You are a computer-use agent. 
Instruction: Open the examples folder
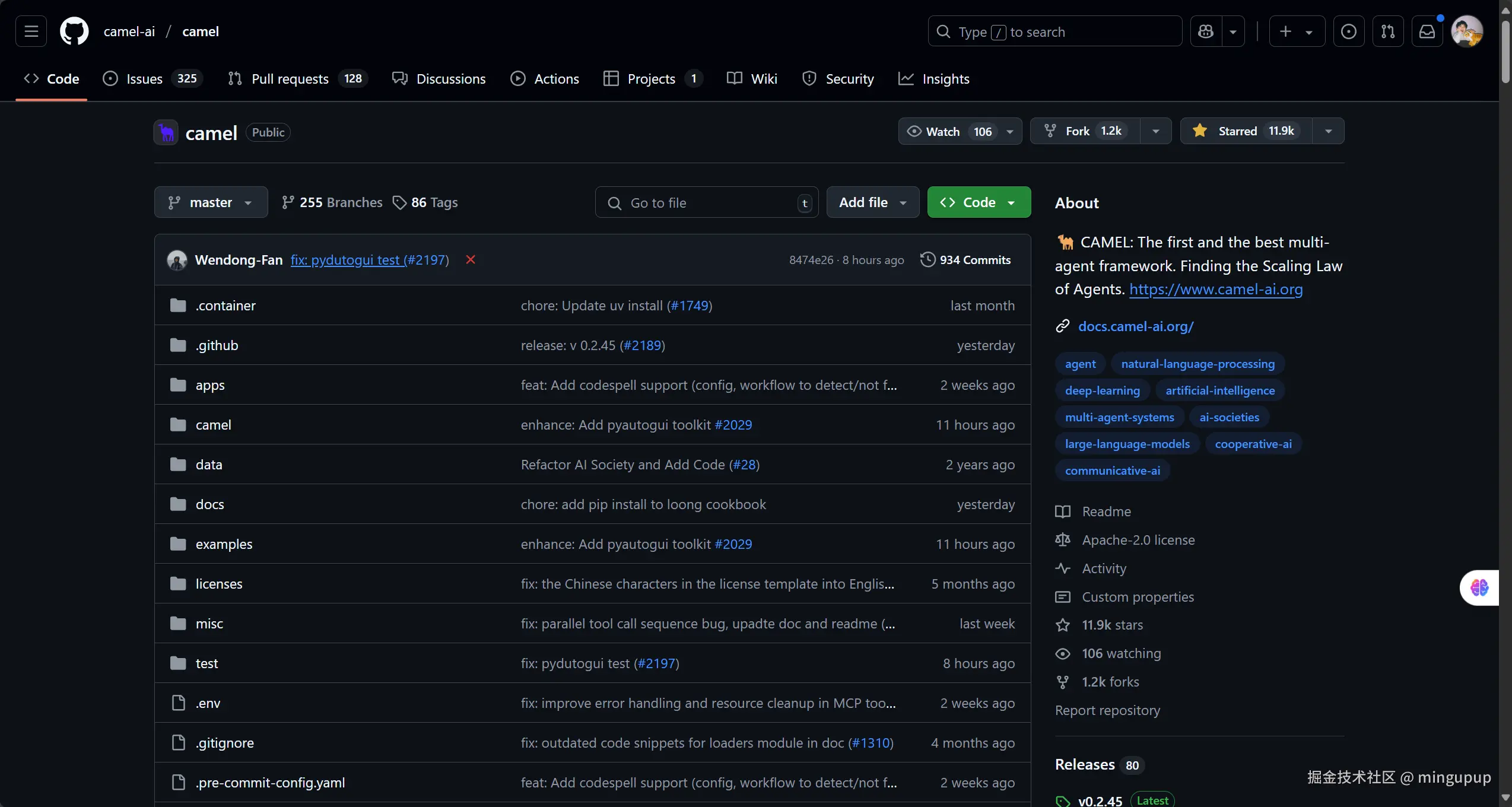click(x=224, y=544)
